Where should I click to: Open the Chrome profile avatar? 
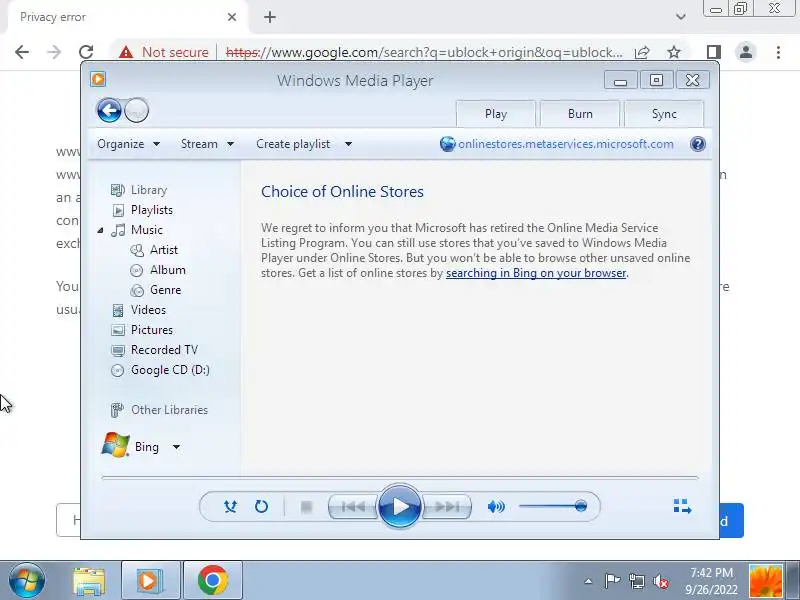(x=745, y=52)
